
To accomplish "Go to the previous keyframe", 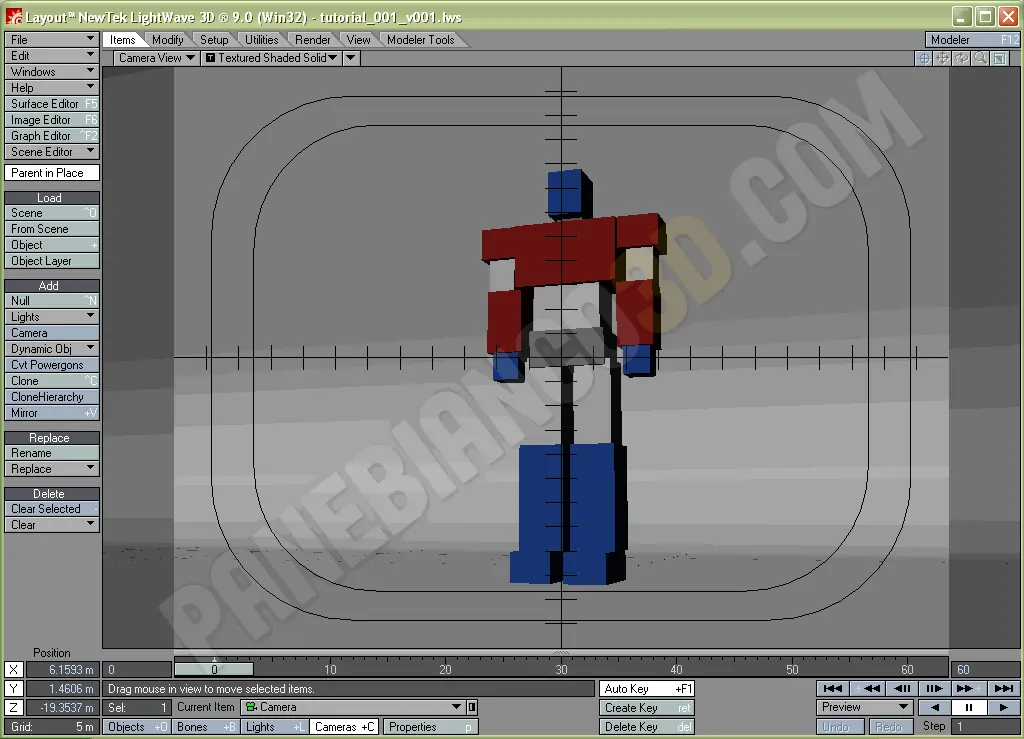I will click(x=867, y=688).
